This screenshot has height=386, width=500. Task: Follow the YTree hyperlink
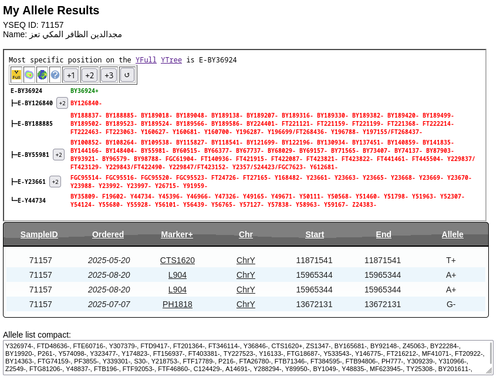pos(171,60)
